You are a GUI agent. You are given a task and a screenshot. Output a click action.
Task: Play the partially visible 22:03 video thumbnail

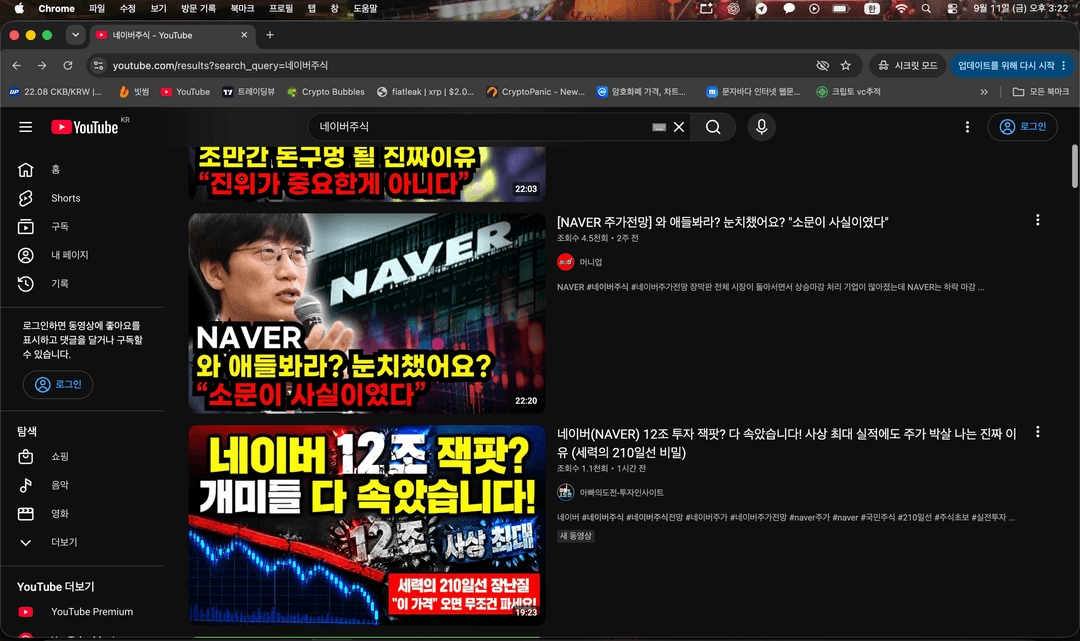(367, 174)
